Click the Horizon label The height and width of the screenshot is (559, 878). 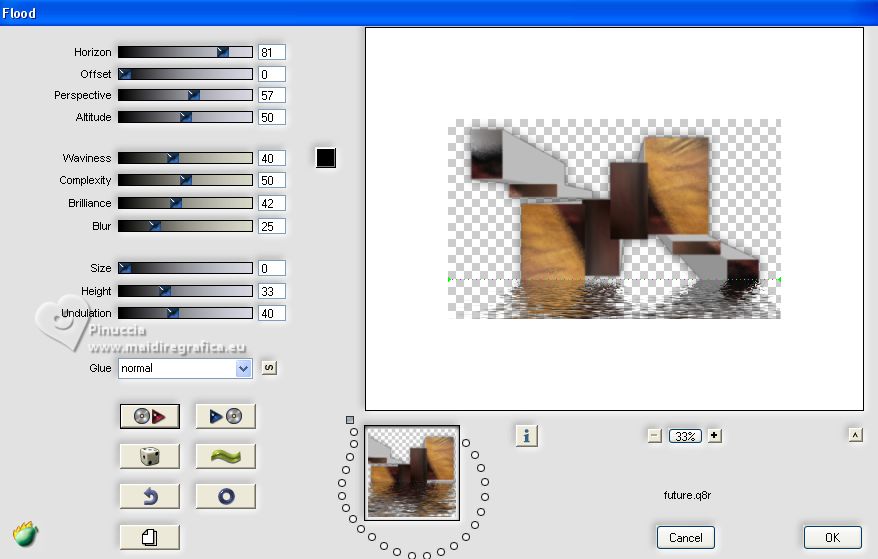[x=92, y=52]
